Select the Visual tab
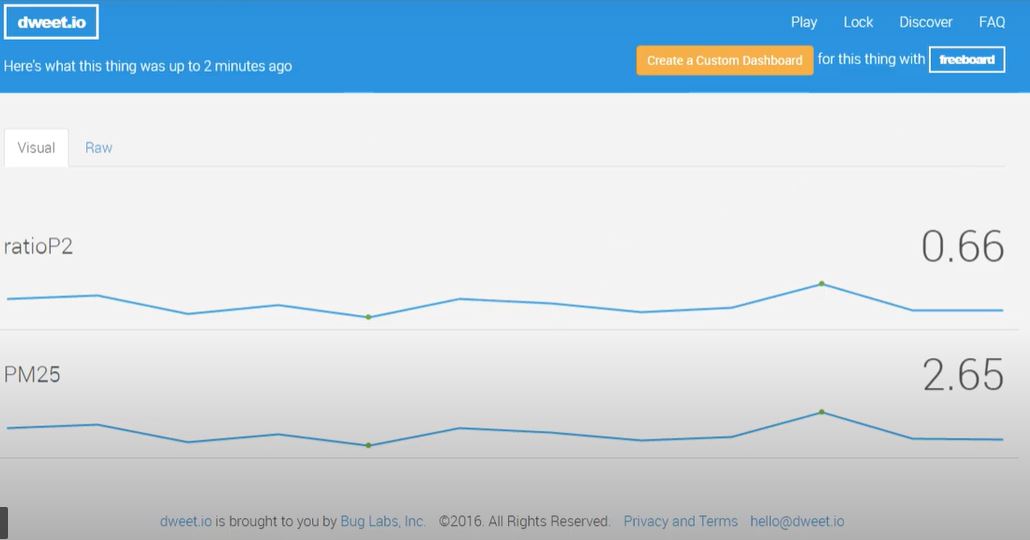Image resolution: width=1030 pixels, height=540 pixels. 36,148
